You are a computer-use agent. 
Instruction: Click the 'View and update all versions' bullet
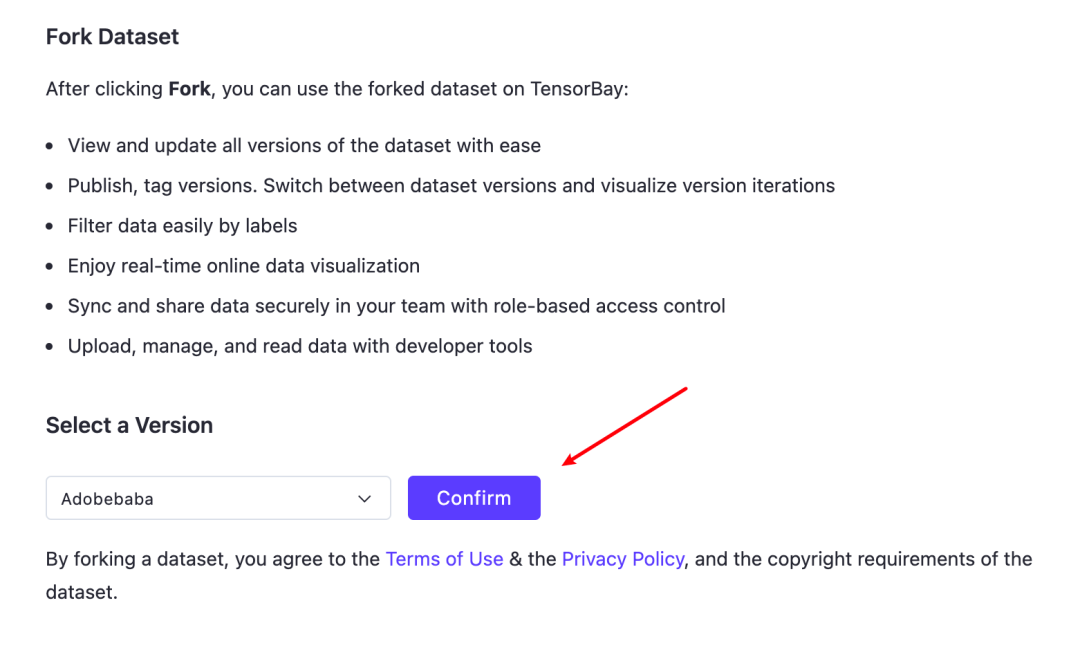coord(304,146)
